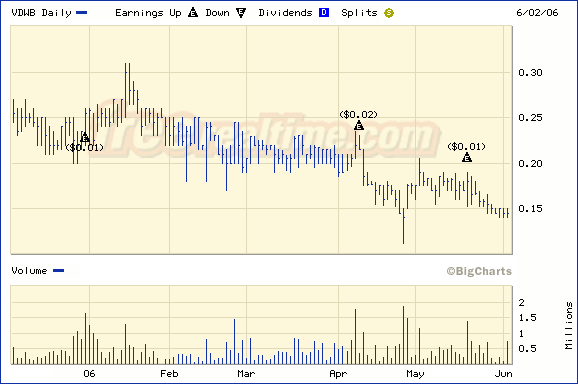Click the 'May' x-axis label
The height and width of the screenshot is (384, 578).
(415, 374)
